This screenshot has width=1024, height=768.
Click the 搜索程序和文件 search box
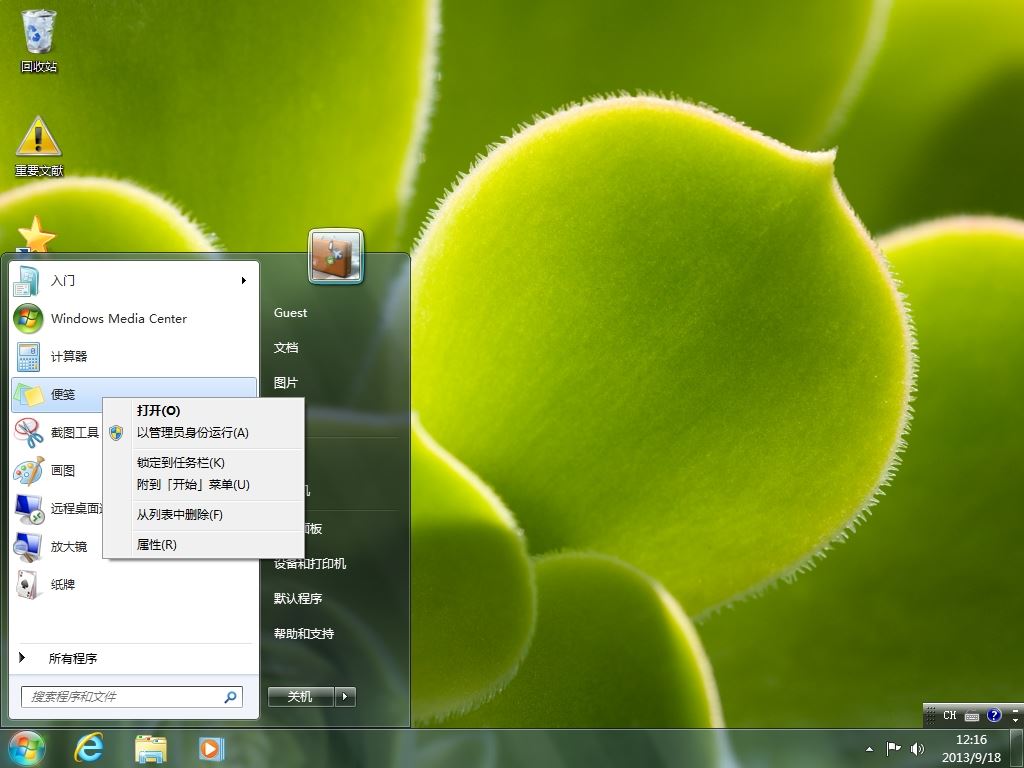tap(132, 697)
